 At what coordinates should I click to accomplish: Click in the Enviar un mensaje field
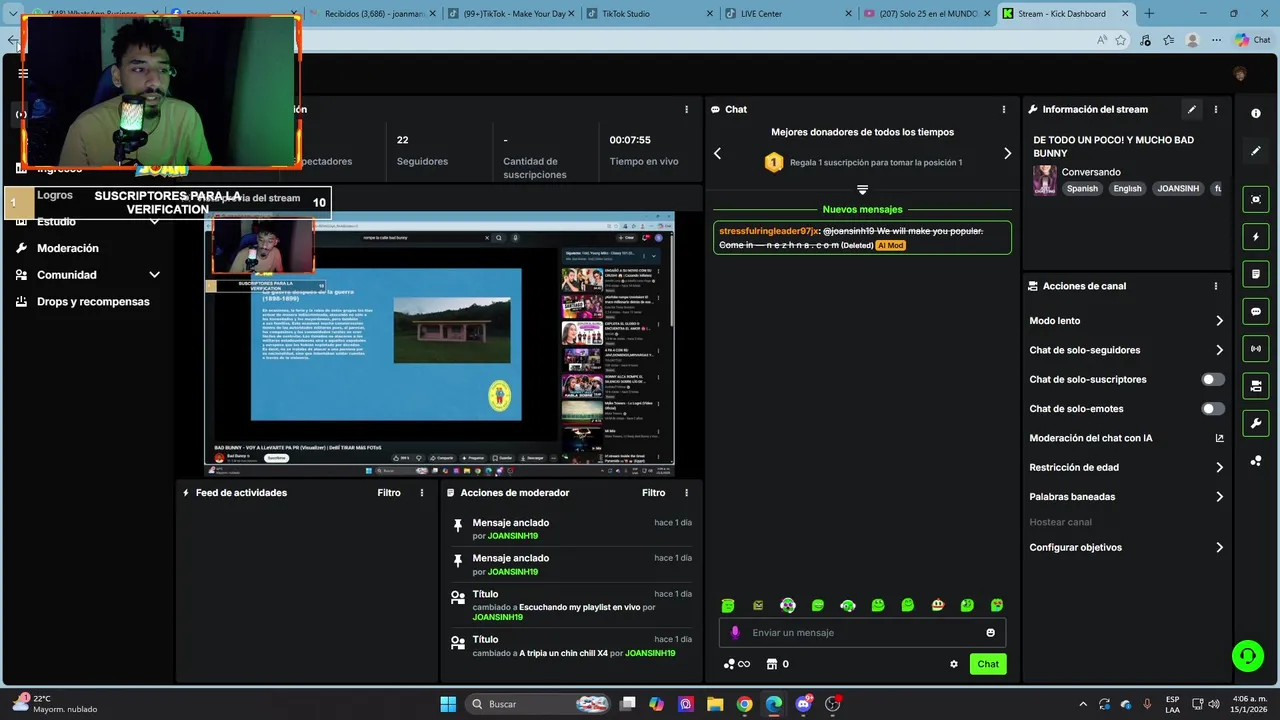point(862,633)
